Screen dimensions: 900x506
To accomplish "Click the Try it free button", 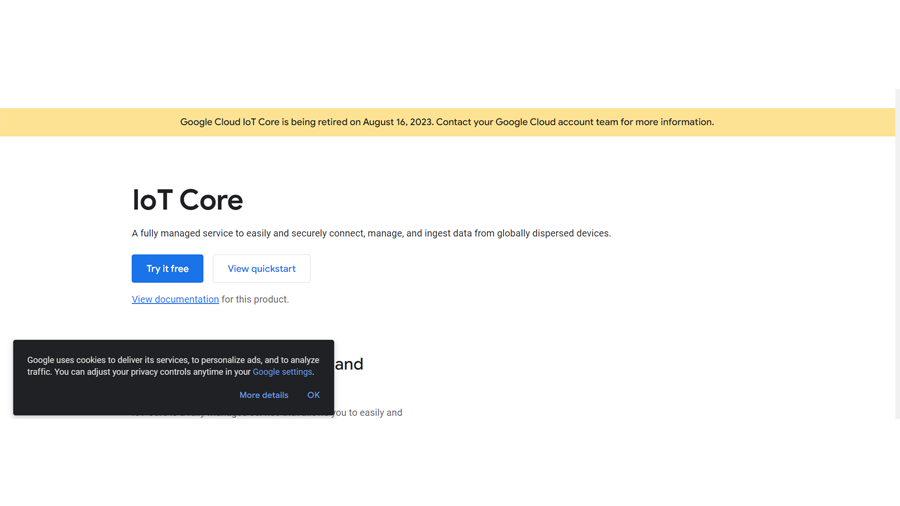I will coord(167,268).
